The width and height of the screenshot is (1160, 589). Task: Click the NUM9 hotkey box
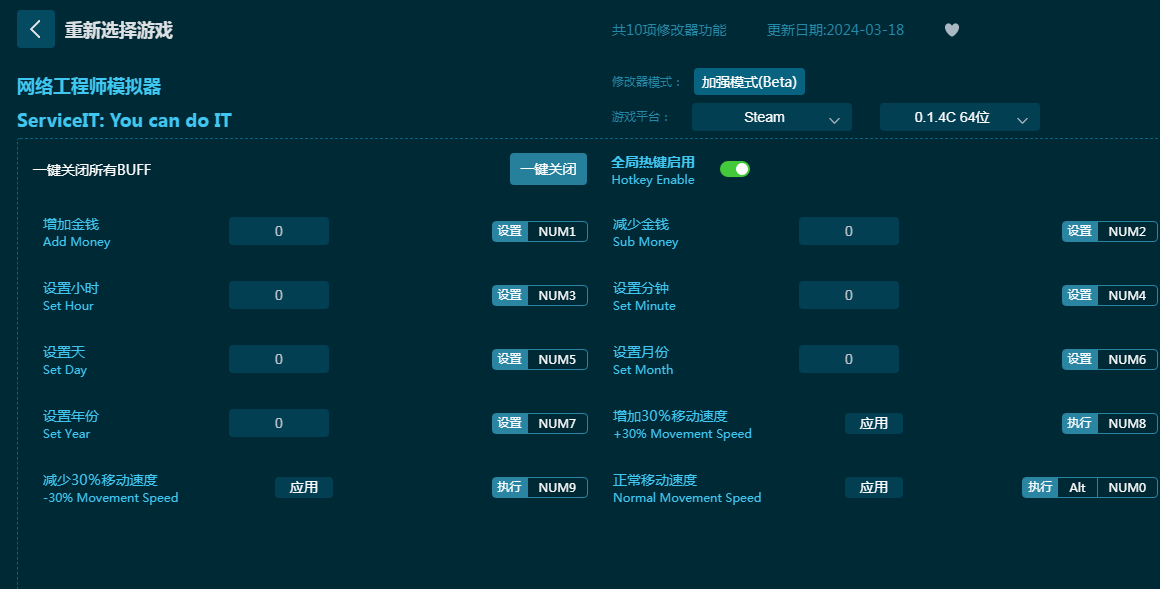pyautogui.click(x=557, y=488)
